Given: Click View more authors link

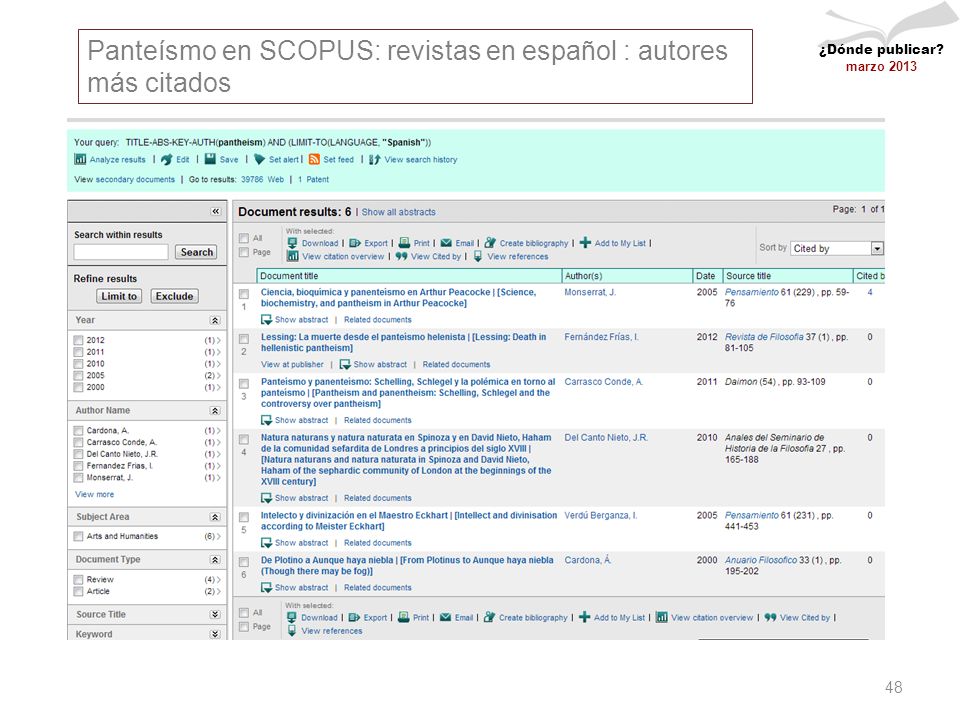Looking at the screenshot, I should 94,494.
